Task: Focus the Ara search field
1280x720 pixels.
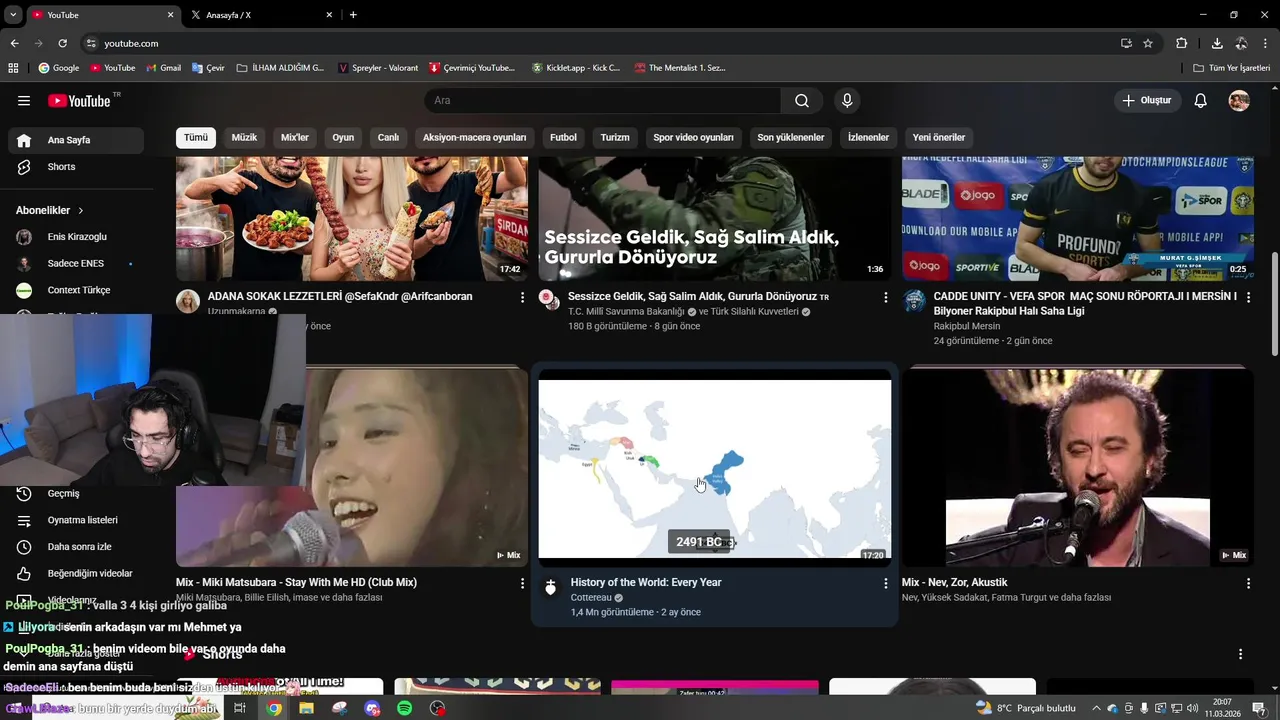Action: pos(603,100)
